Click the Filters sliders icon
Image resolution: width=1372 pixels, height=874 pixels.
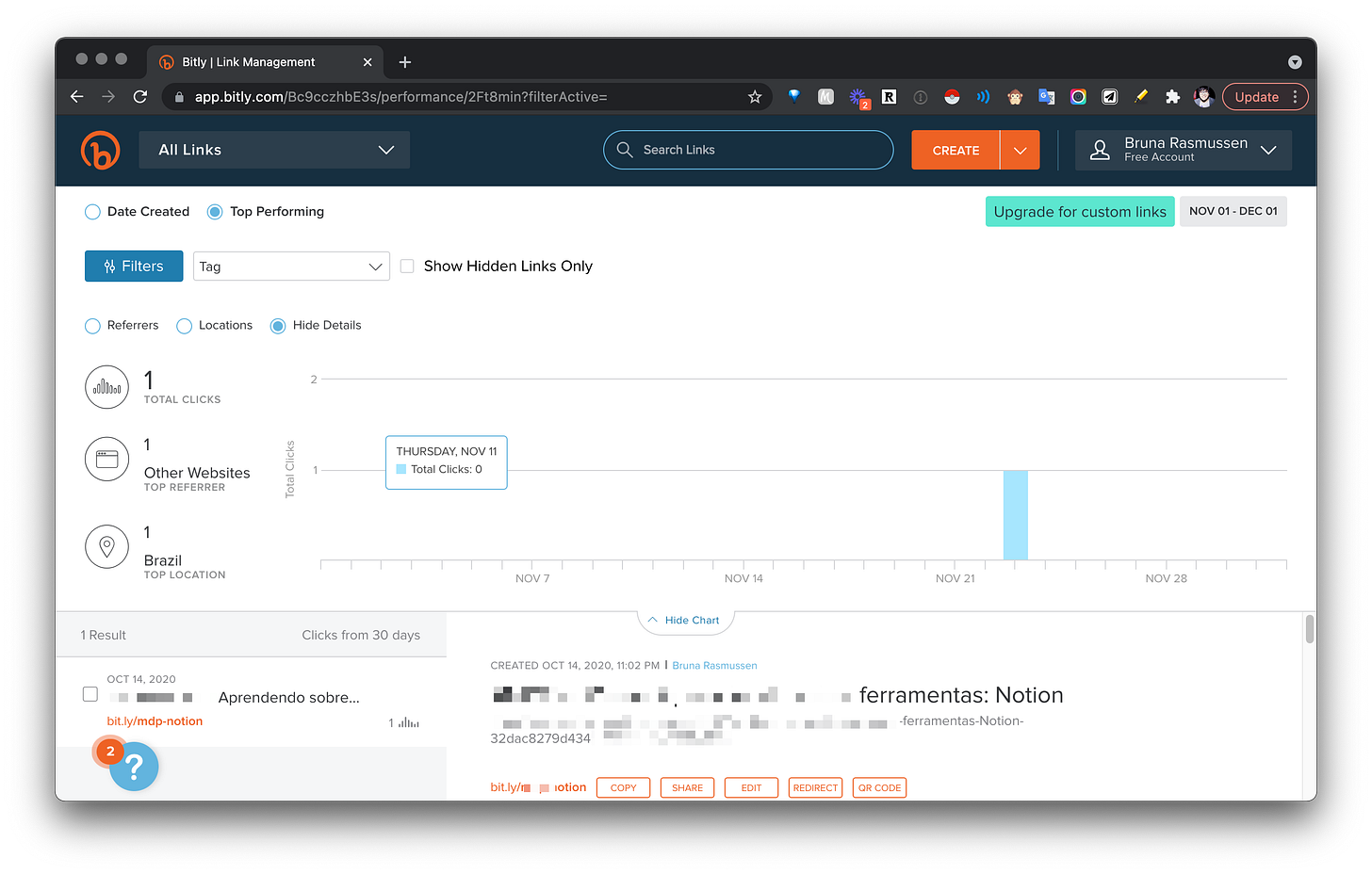click(109, 267)
